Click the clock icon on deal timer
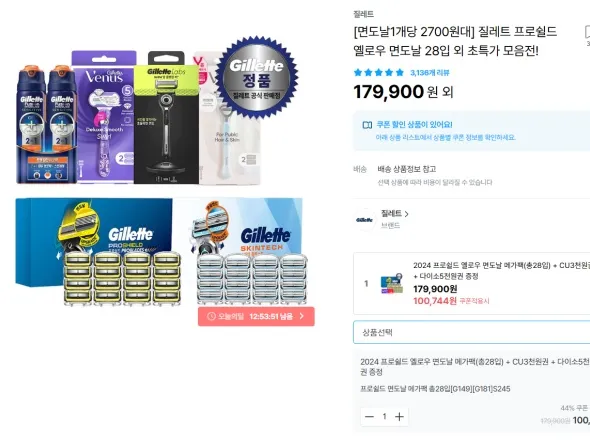 coord(211,316)
